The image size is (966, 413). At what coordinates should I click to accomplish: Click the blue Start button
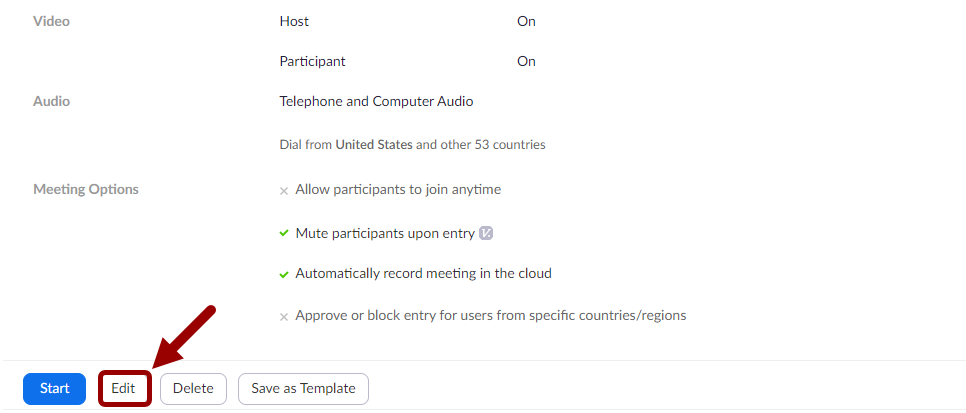[x=54, y=388]
